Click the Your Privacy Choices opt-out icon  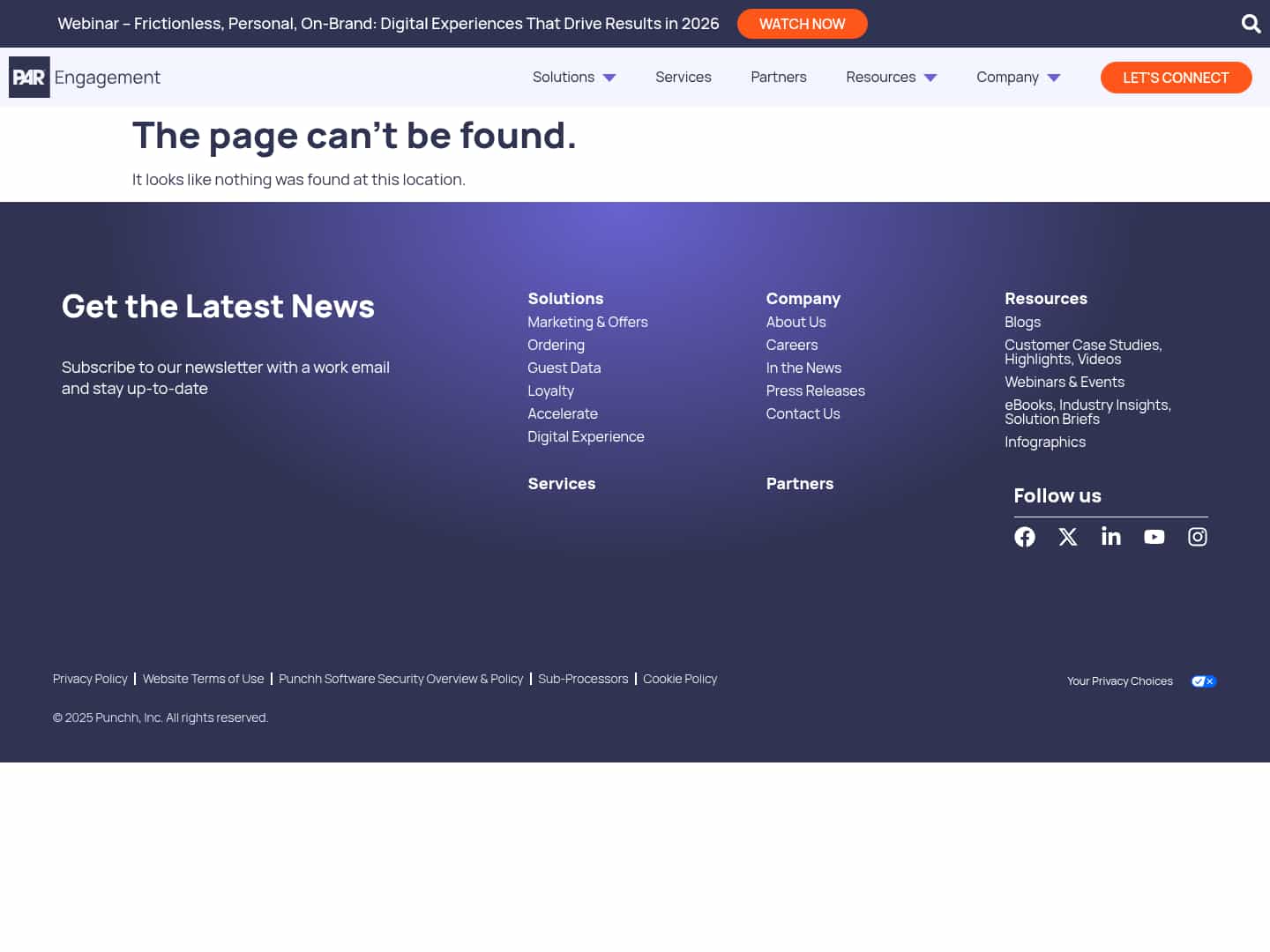click(x=1203, y=681)
